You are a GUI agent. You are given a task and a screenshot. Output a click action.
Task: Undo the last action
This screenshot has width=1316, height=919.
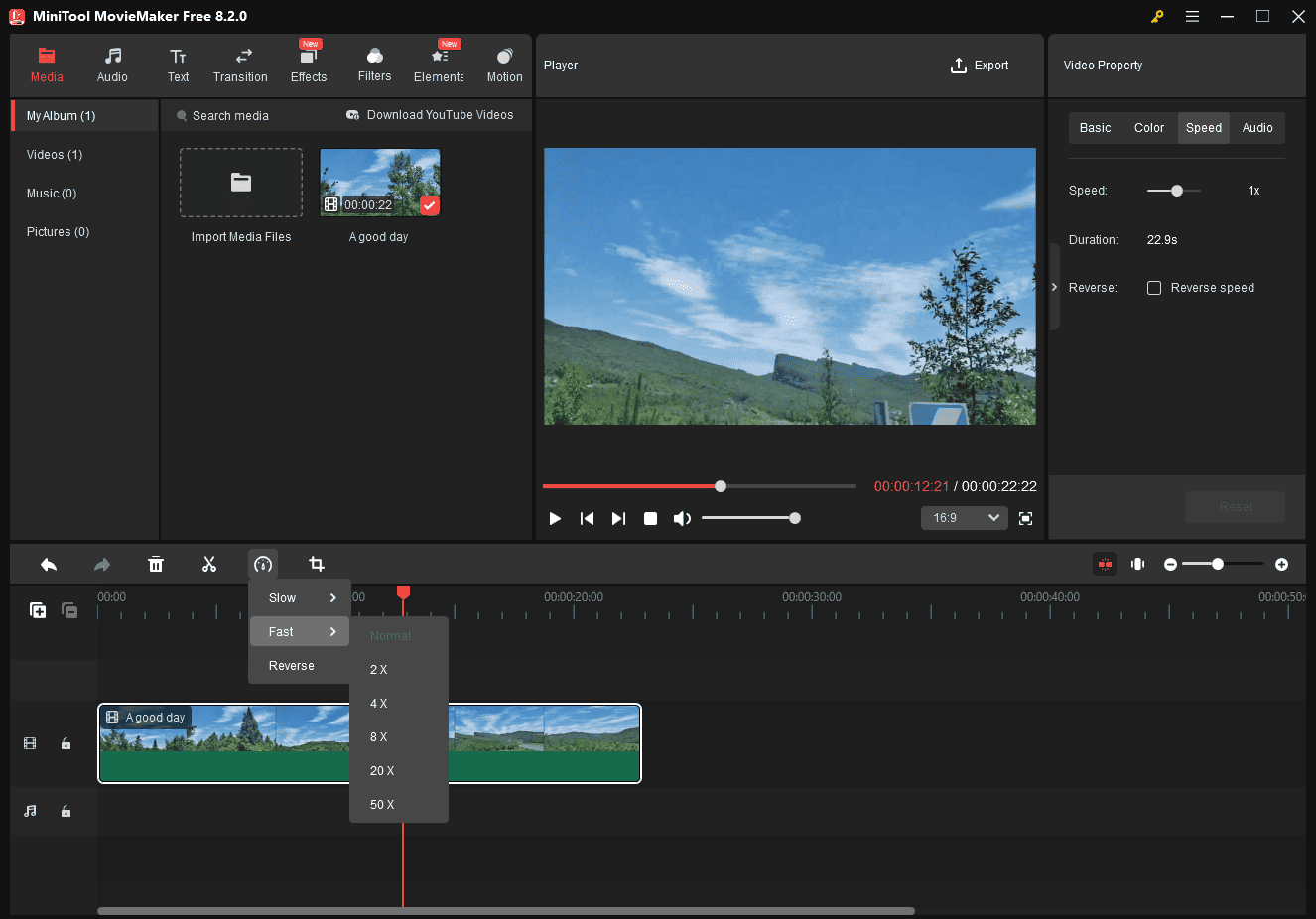coord(49,564)
